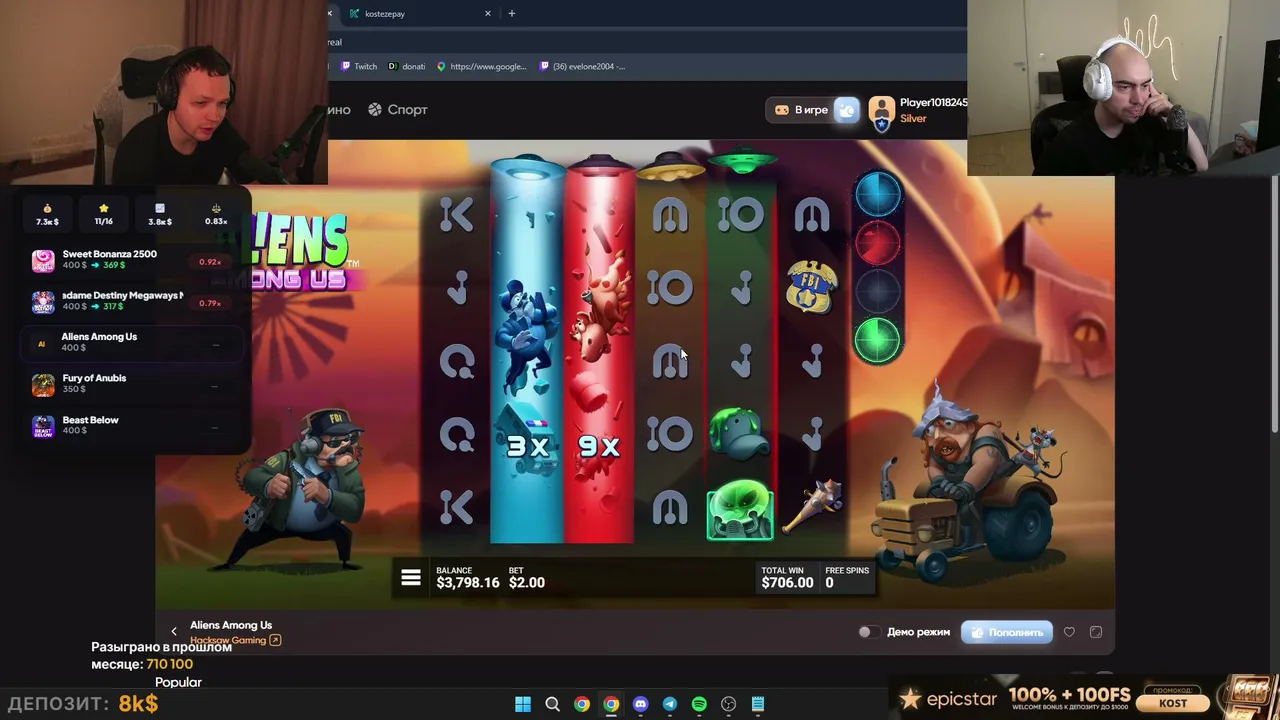The height and width of the screenshot is (720, 1280).
Task: Click the blue 3x multiplier on reel
Action: [x=527, y=446]
